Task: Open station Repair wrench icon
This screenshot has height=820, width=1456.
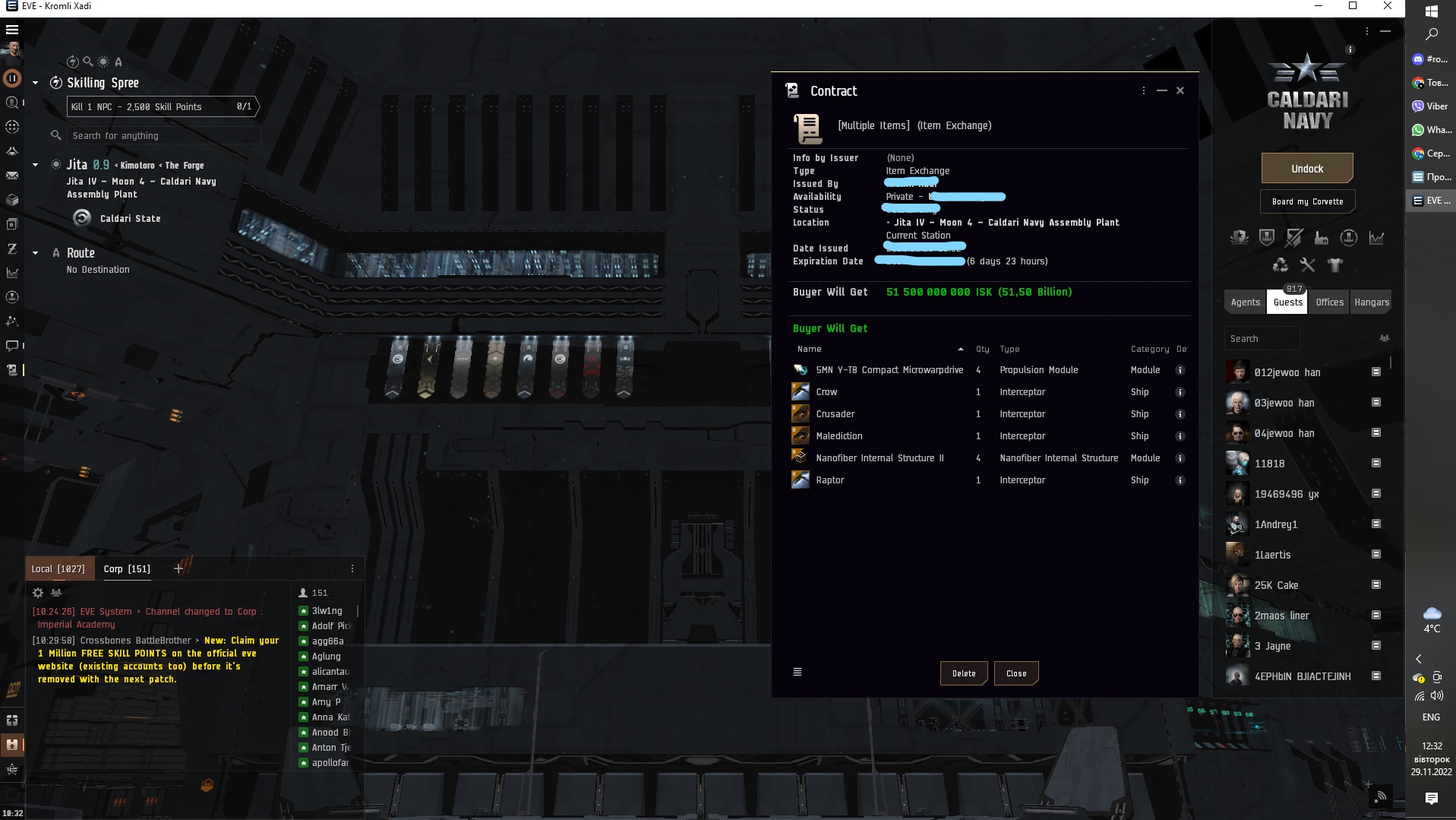Action: pos(1307,264)
